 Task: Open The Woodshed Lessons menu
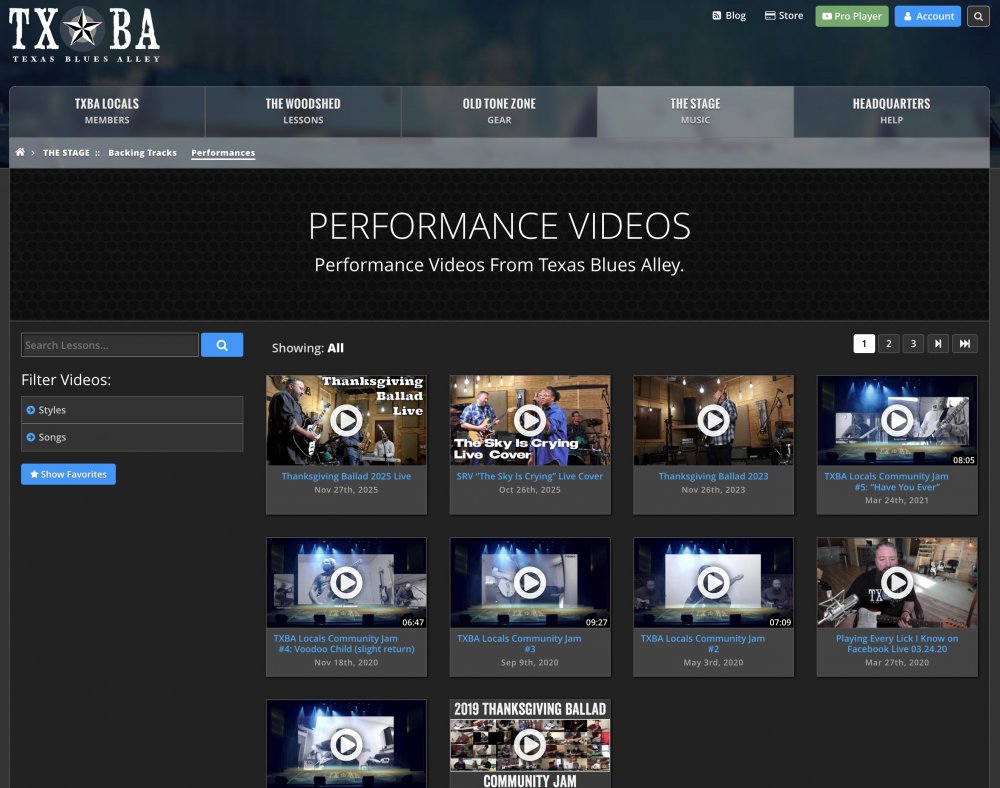[303, 111]
